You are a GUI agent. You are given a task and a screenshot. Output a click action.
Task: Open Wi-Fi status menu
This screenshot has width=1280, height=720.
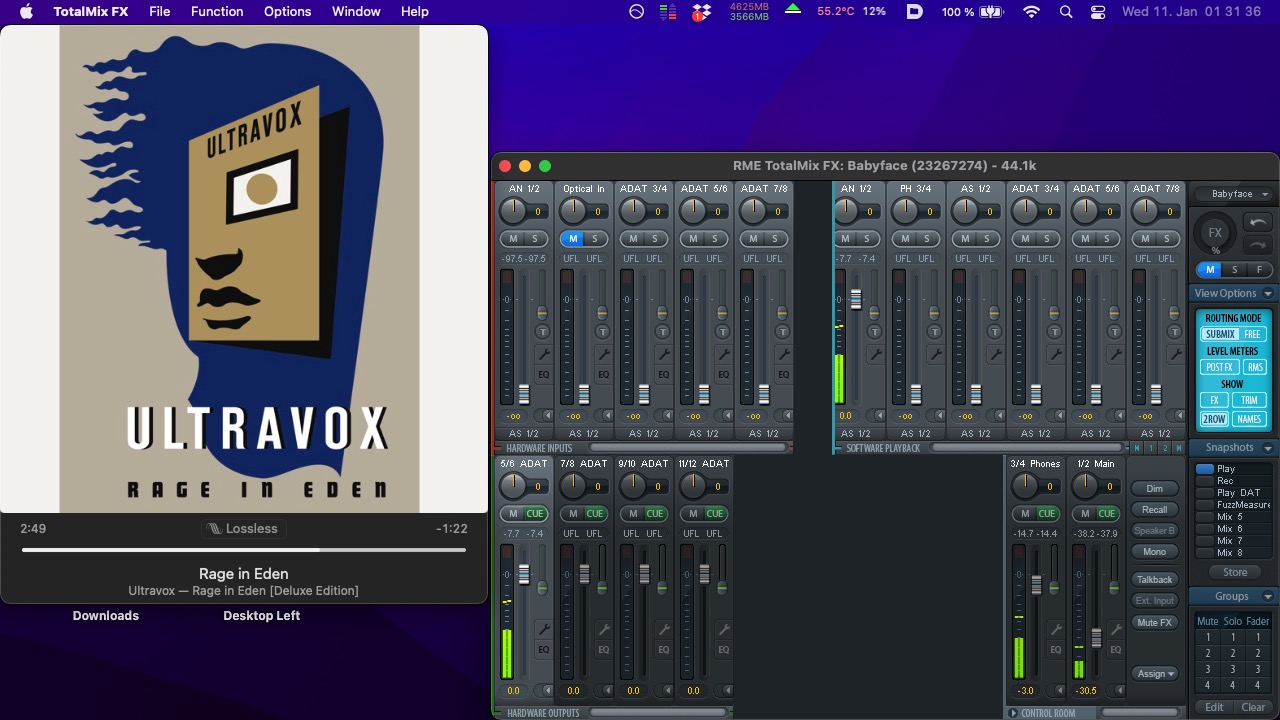click(x=1031, y=12)
